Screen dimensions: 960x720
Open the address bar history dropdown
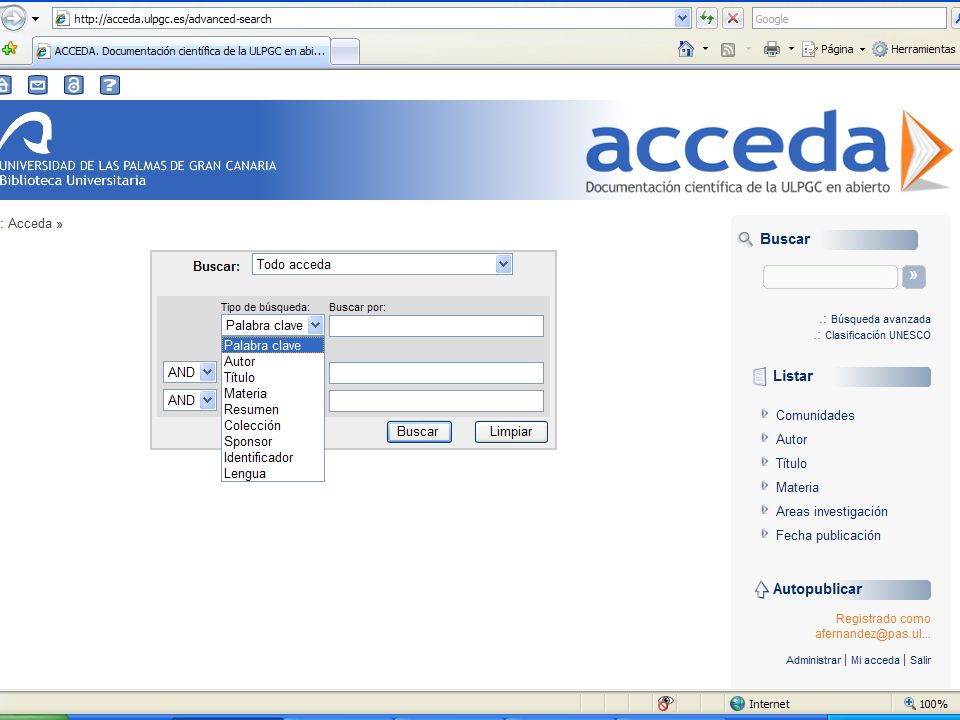tap(683, 18)
